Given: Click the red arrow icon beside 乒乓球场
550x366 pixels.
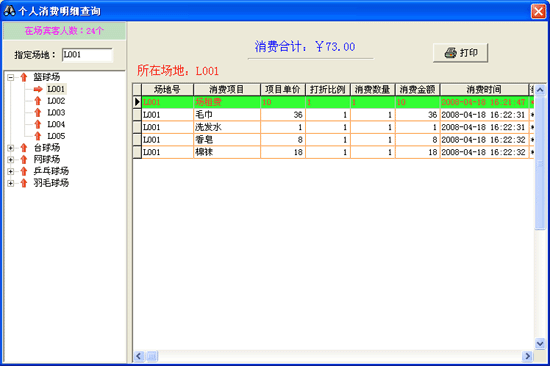Looking at the screenshot, I should coord(24,171).
